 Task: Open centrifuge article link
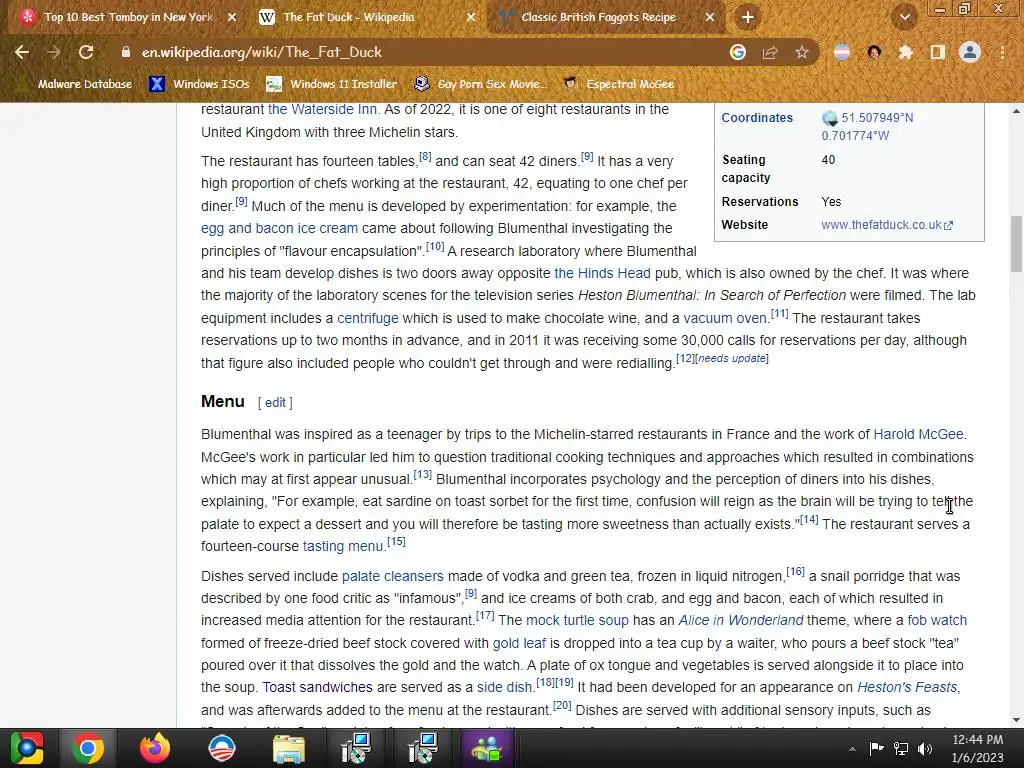click(368, 319)
